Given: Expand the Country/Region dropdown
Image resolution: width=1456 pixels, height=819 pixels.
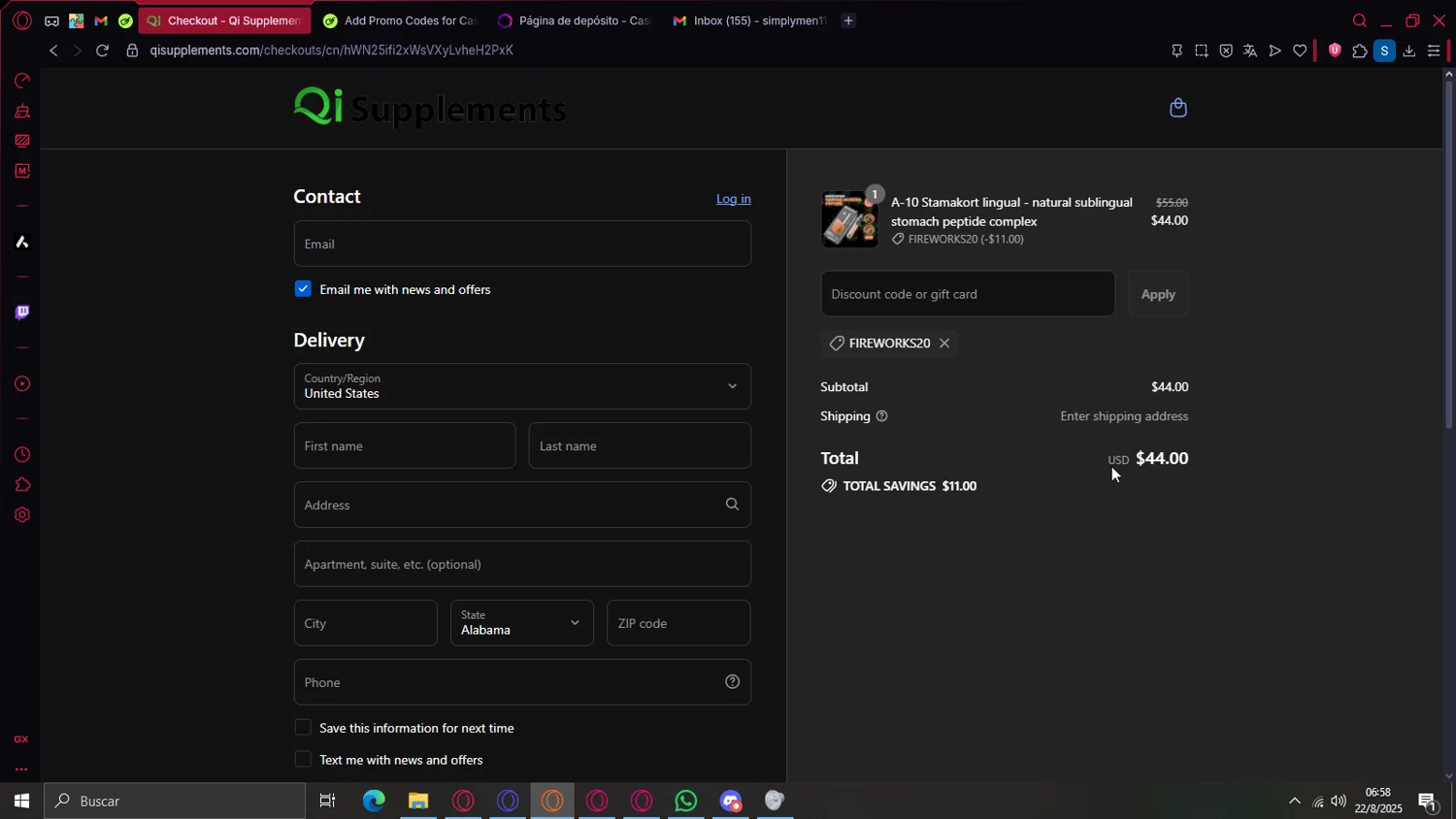Looking at the screenshot, I should tap(522, 386).
